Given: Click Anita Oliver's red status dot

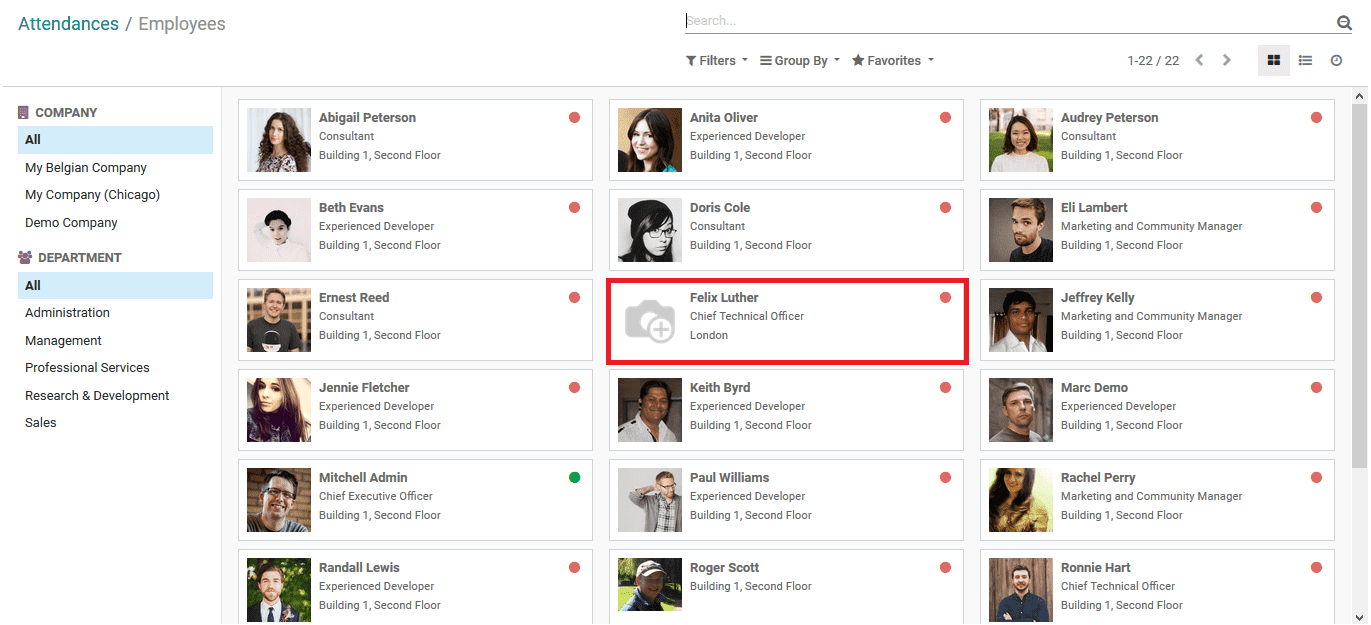Looking at the screenshot, I should [945, 118].
